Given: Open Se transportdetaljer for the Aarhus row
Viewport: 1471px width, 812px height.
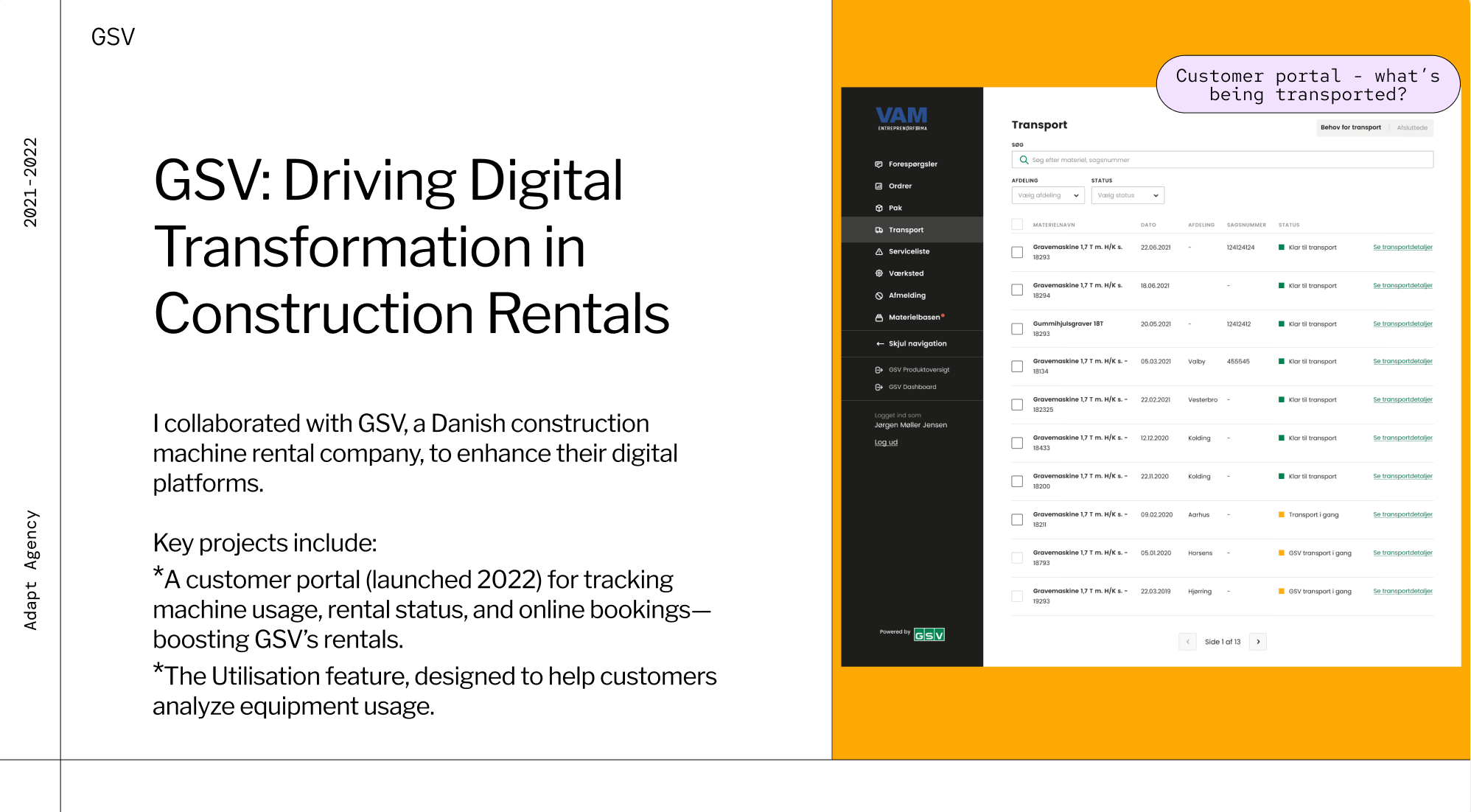Looking at the screenshot, I should pyautogui.click(x=1402, y=514).
